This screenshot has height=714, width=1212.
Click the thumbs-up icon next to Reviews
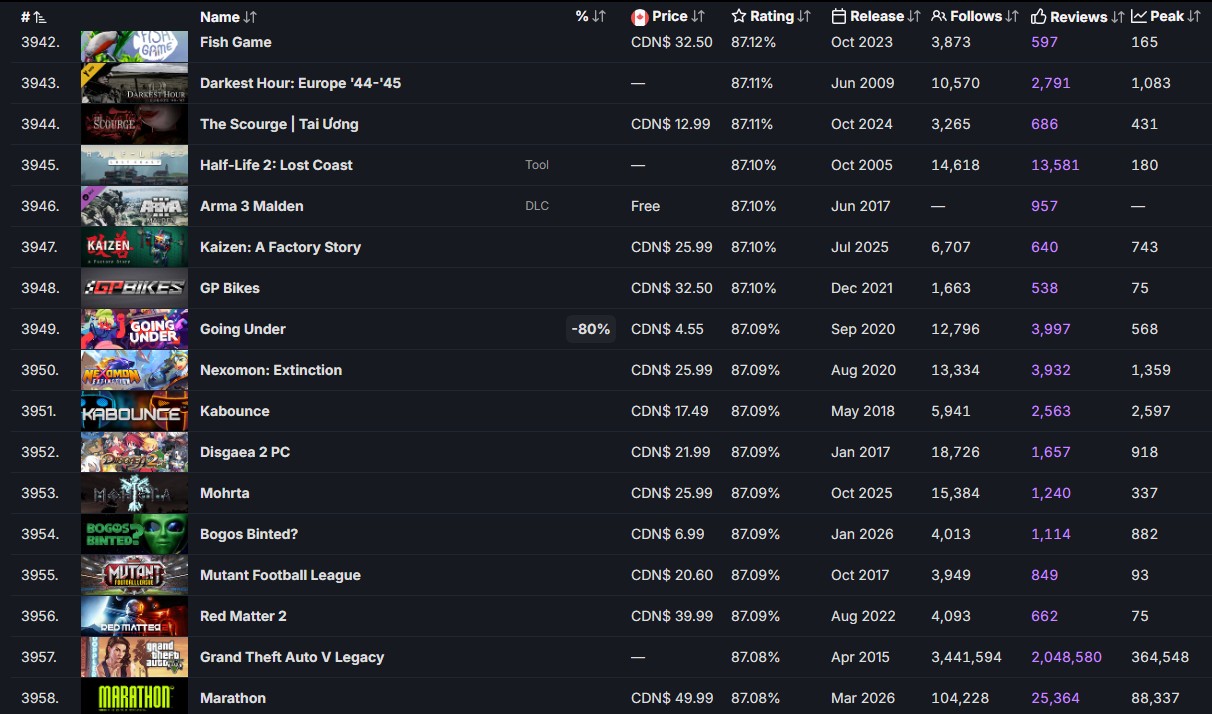click(1038, 17)
